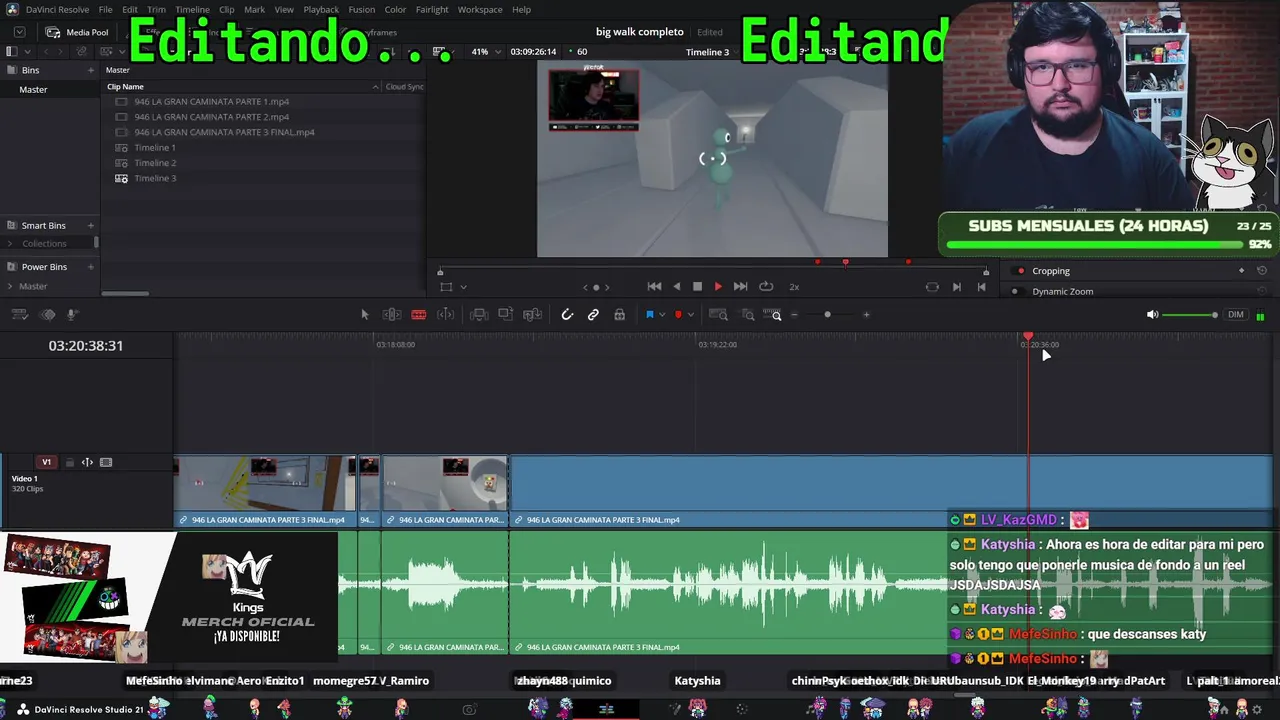This screenshot has height=720, width=1280.
Task: Open the Fusion menu
Action: point(362,10)
